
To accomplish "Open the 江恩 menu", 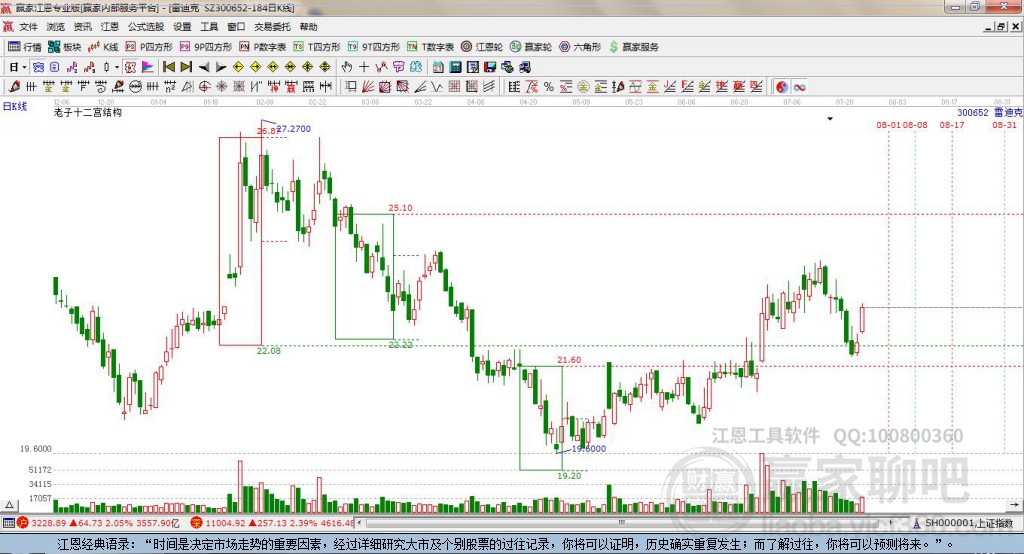I will coord(110,27).
